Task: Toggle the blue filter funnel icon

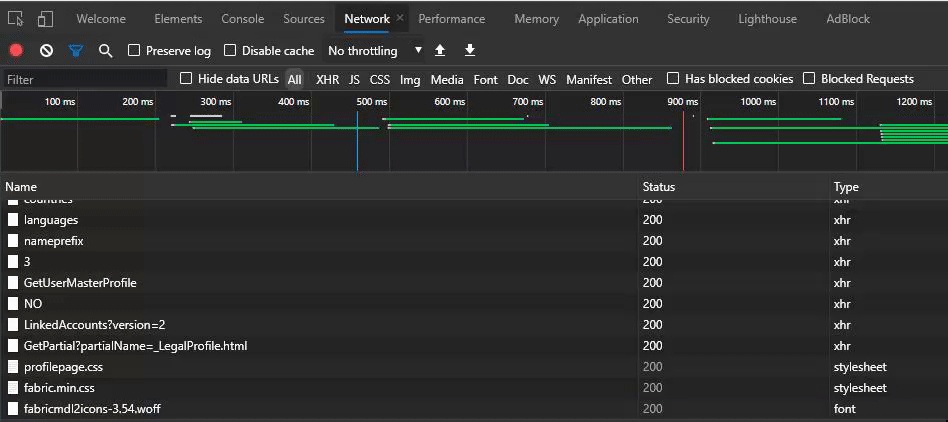Action: (76, 51)
